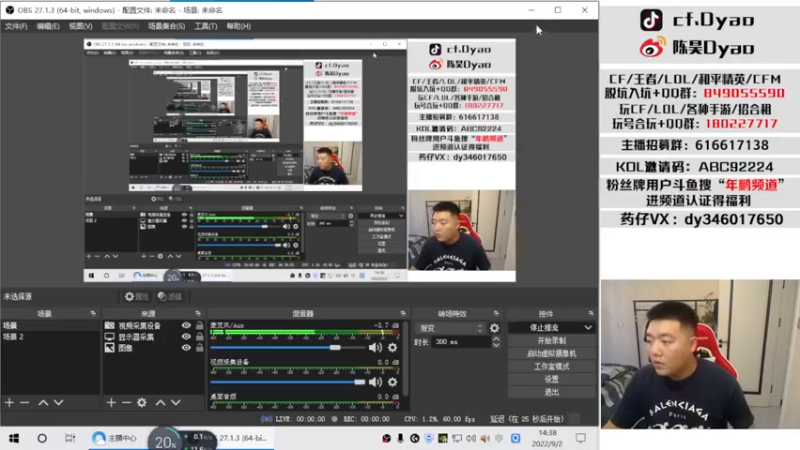Image resolution: width=800 pixels, height=450 pixels.
Task: Open source 滤镜 filters button
Action: tap(170, 296)
